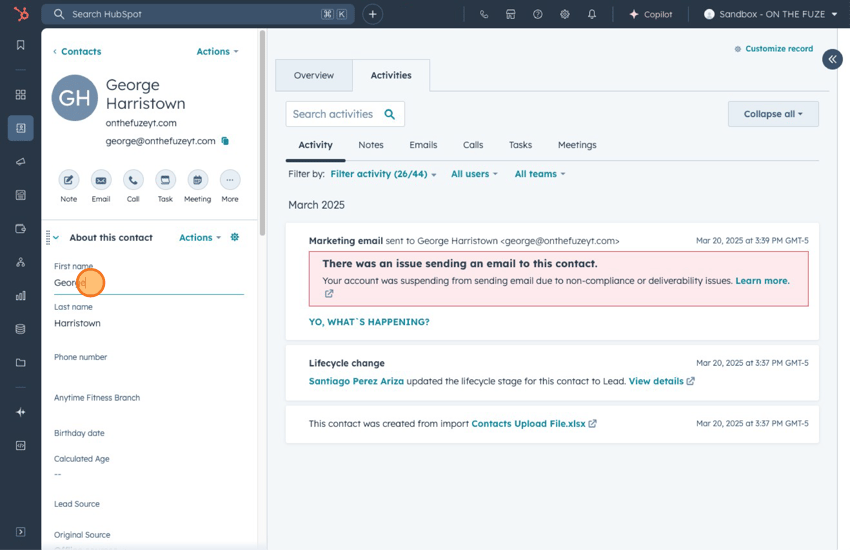850x550 pixels.
Task: Open the contact header Actions dropdown
Action: tap(217, 51)
